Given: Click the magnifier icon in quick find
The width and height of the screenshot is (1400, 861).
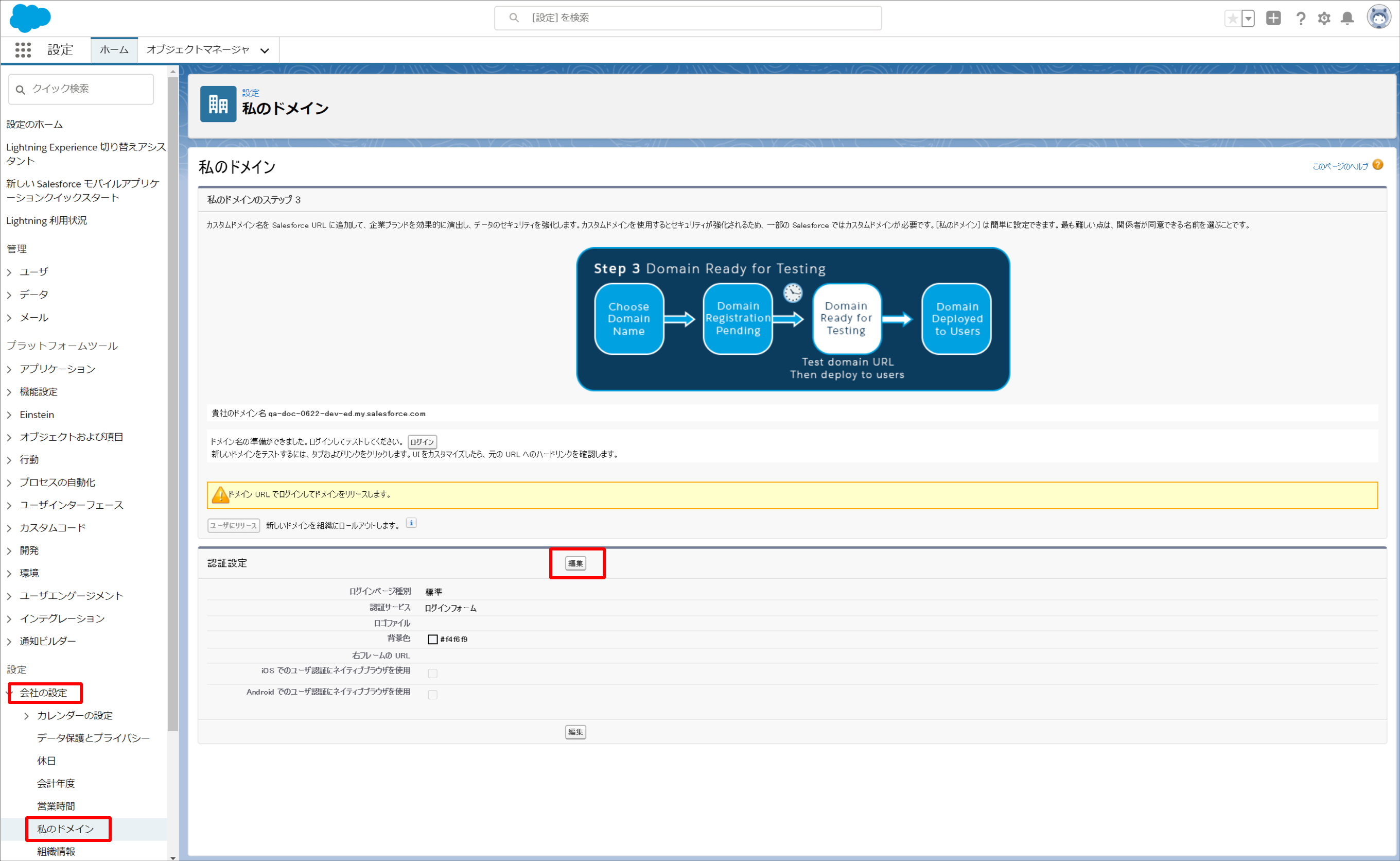Looking at the screenshot, I should pyautogui.click(x=21, y=90).
